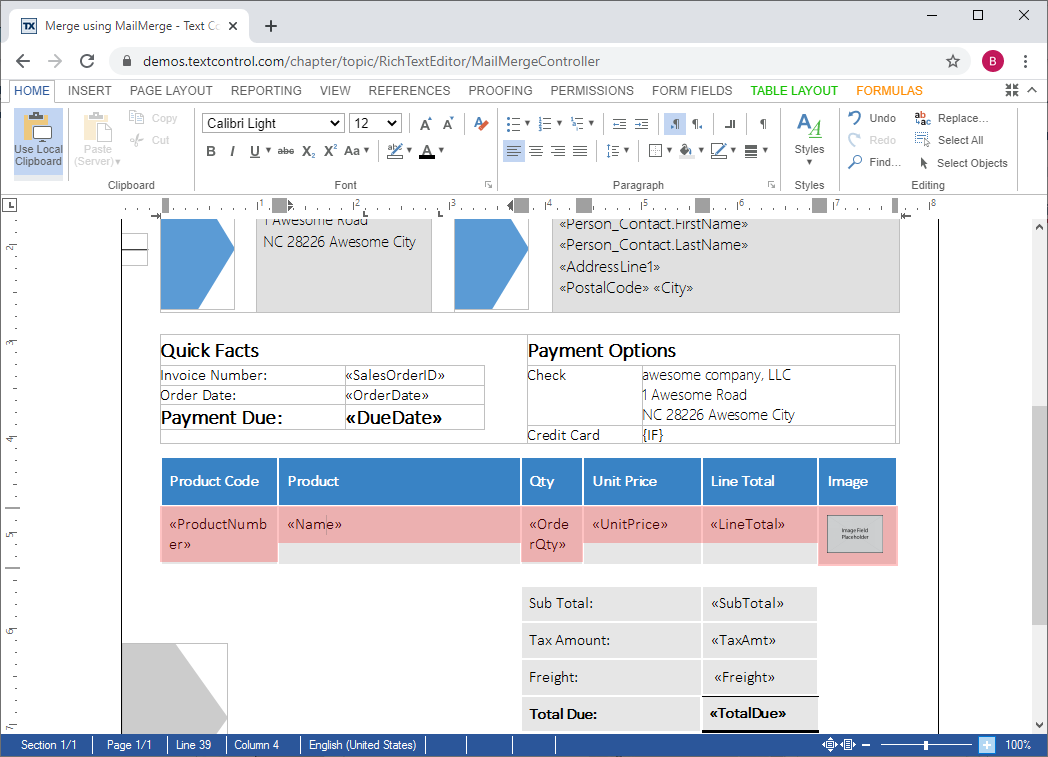Click zoom slider handle
The image size is (1048, 757).
[926, 744]
